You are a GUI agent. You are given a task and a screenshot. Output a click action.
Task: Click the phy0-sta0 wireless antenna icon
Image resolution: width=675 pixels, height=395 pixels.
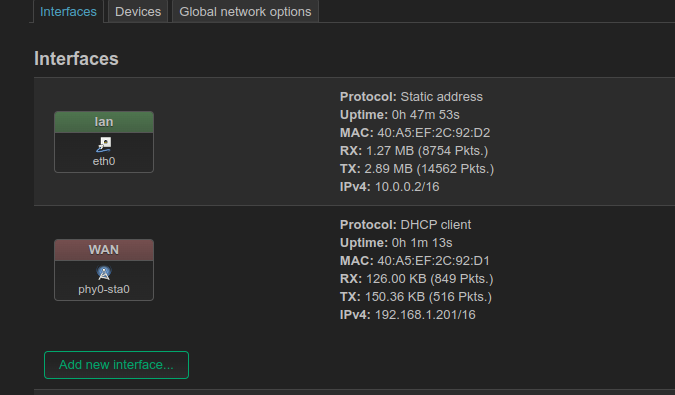[x=104, y=272]
